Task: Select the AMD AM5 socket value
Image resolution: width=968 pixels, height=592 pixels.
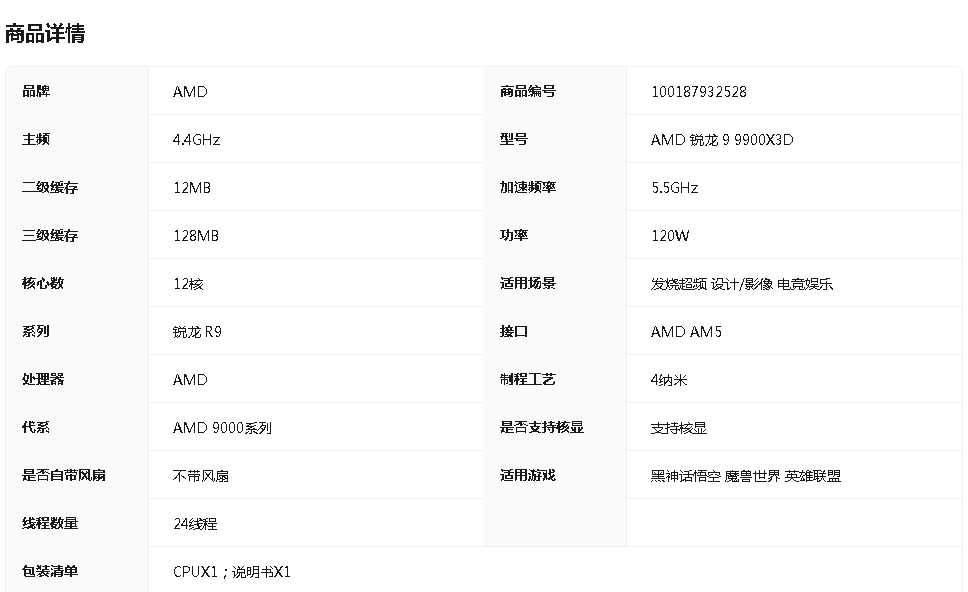Action: tap(686, 332)
